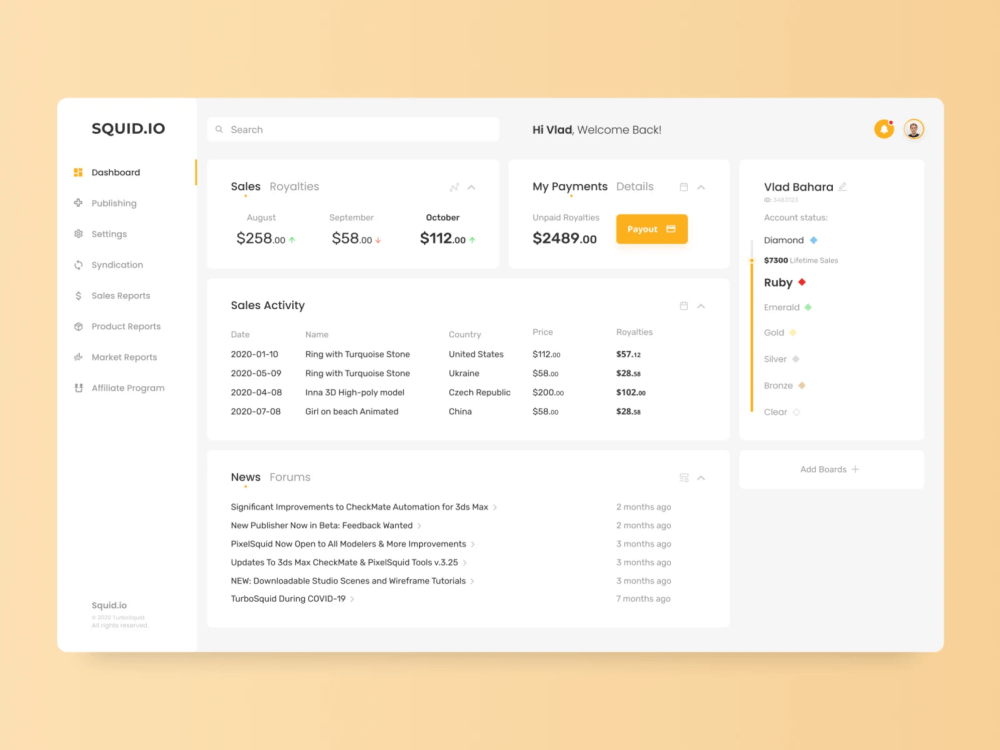This screenshot has width=1000, height=750.
Task: Expand arrow after CheckMate Automation news item
Action: coord(495,508)
